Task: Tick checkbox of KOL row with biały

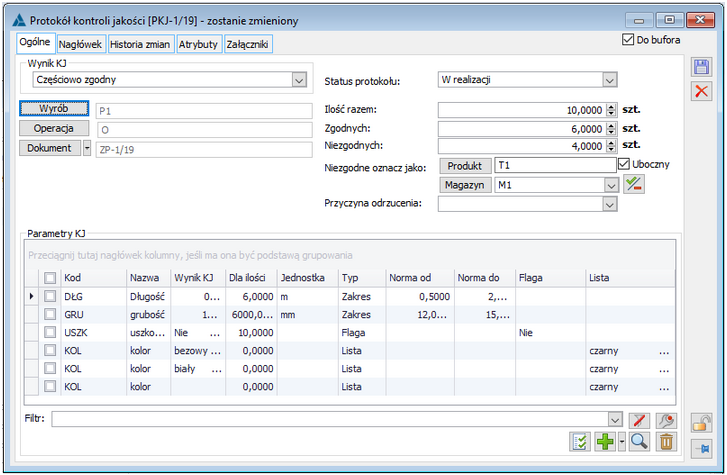Action: [x=50, y=368]
